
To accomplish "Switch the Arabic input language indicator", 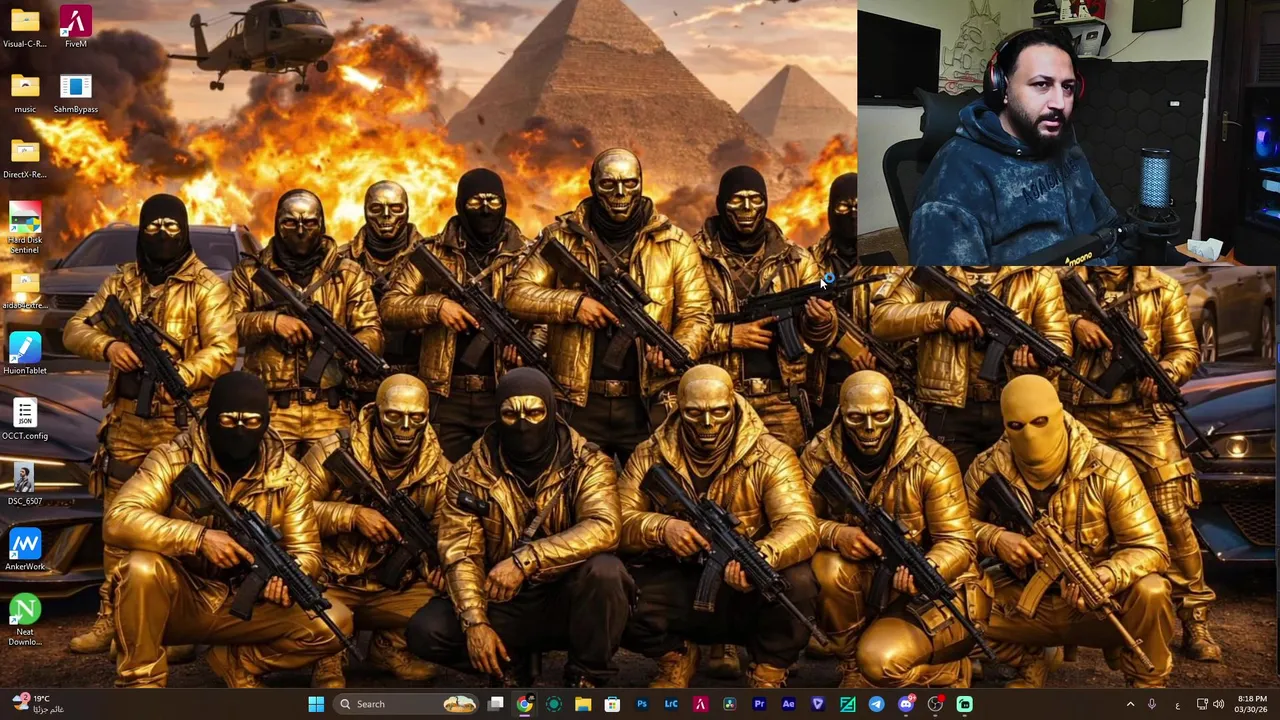I will (1177, 705).
